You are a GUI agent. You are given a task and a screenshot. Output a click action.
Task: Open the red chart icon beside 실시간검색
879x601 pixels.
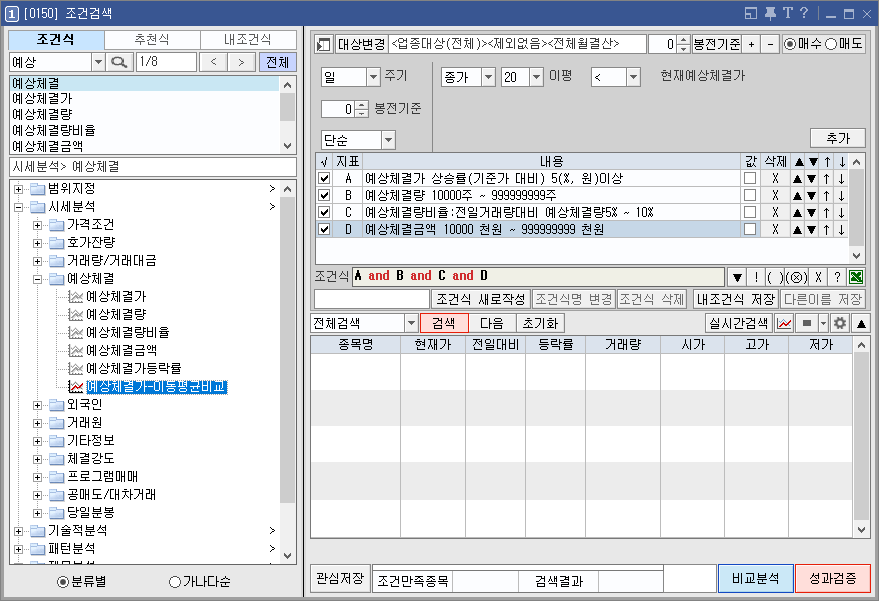784,323
